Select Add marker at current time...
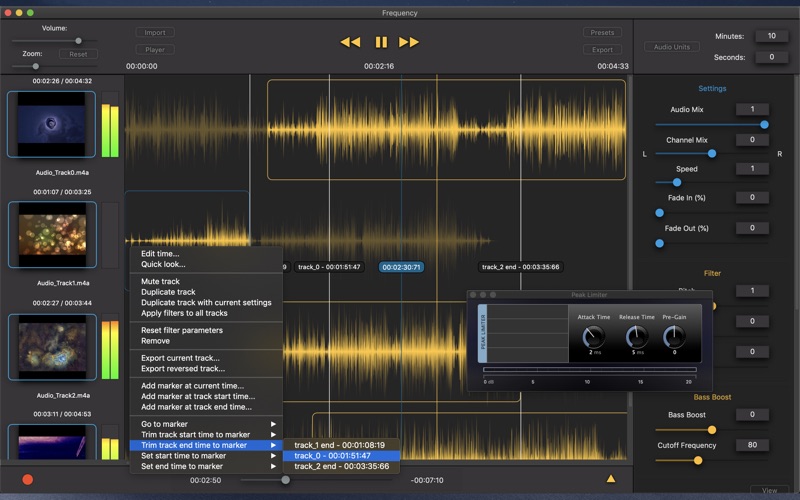800x500 pixels. [206, 386]
